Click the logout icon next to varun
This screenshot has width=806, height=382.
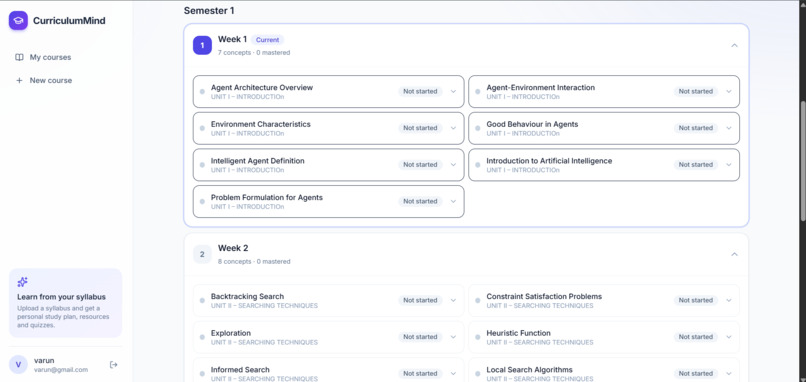point(114,365)
